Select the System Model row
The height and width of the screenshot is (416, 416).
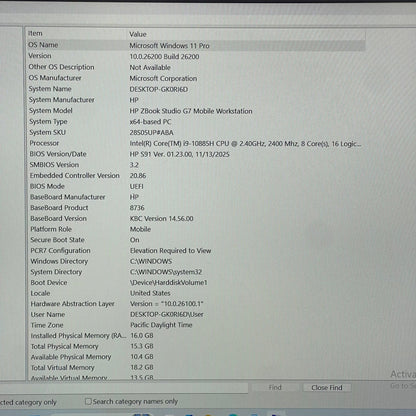pos(196,111)
